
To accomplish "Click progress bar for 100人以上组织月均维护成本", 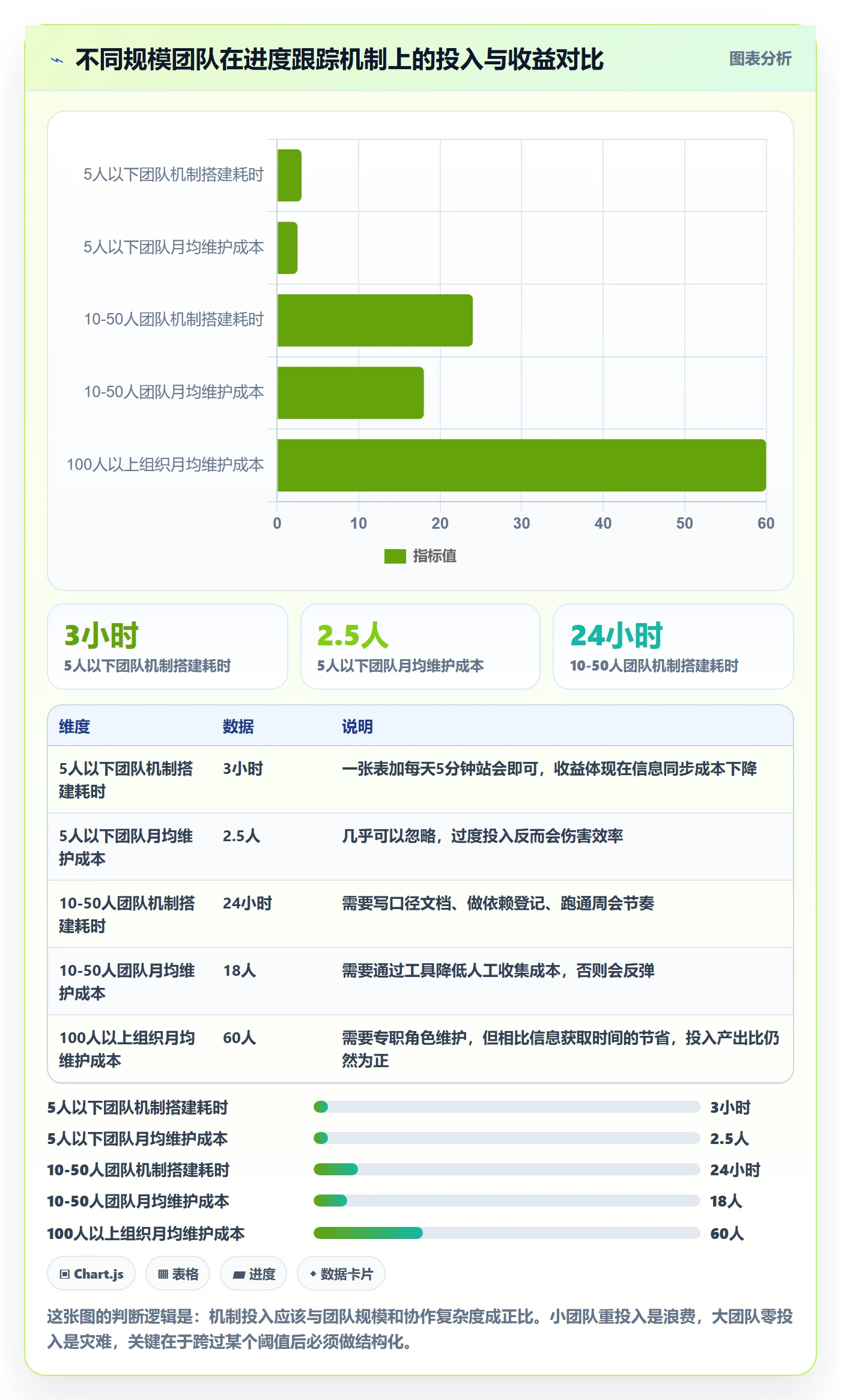I will point(507,1233).
